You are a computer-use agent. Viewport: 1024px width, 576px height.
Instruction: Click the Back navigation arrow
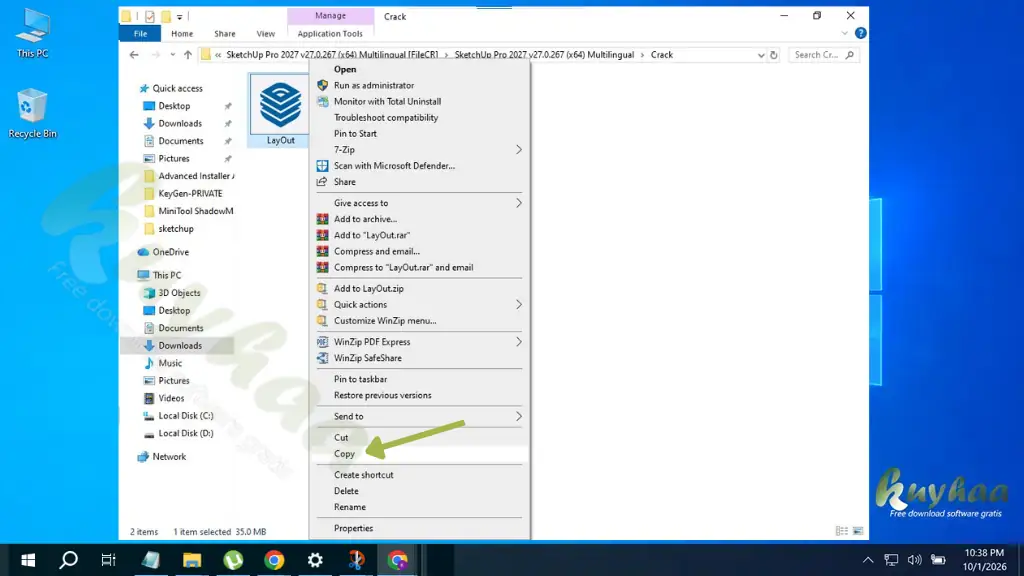point(134,55)
